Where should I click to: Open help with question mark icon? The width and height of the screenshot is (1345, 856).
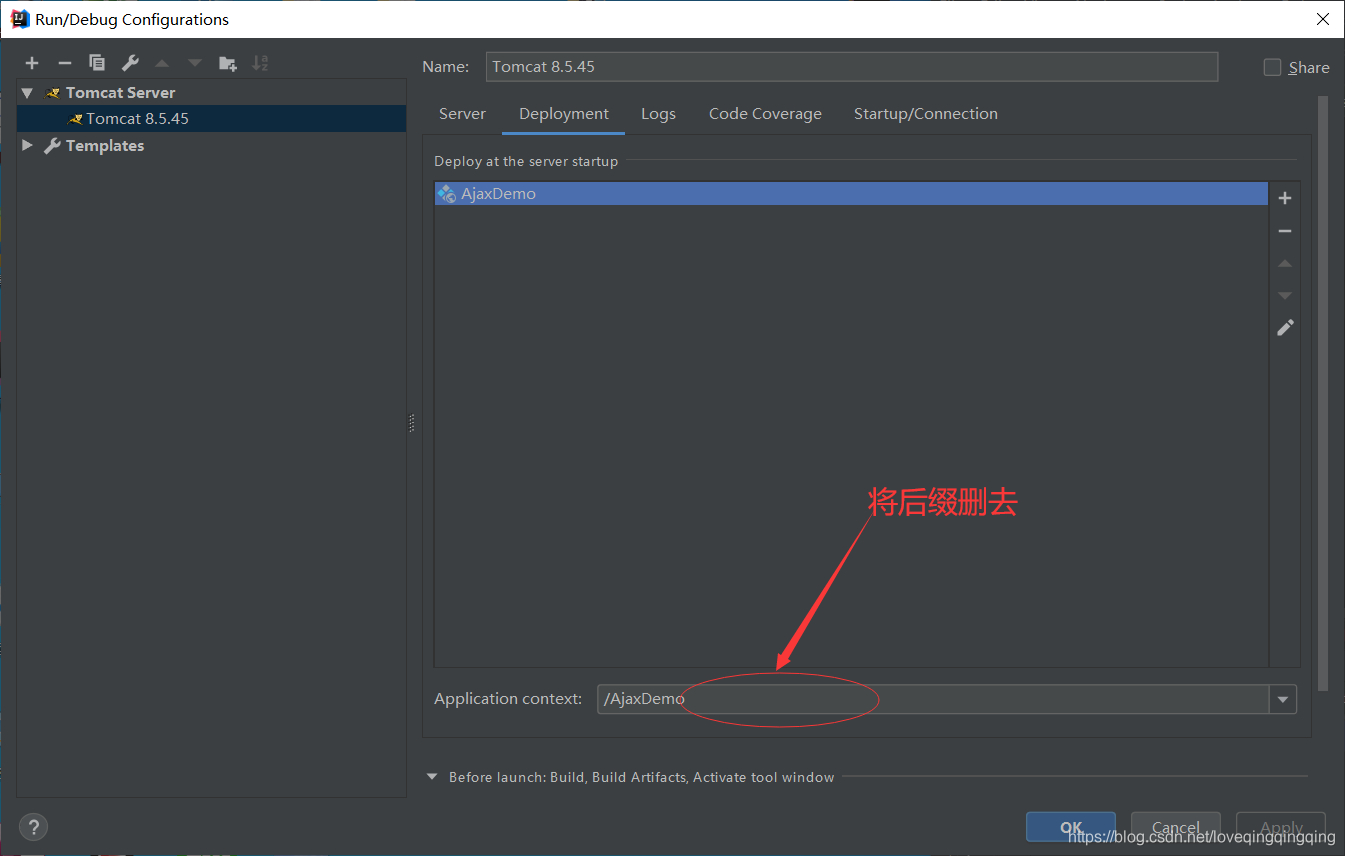[33, 827]
